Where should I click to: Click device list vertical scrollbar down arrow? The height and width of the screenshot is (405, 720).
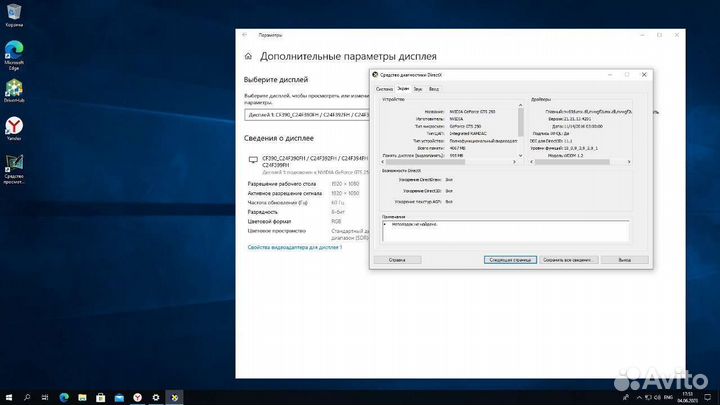(x=520, y=156)
